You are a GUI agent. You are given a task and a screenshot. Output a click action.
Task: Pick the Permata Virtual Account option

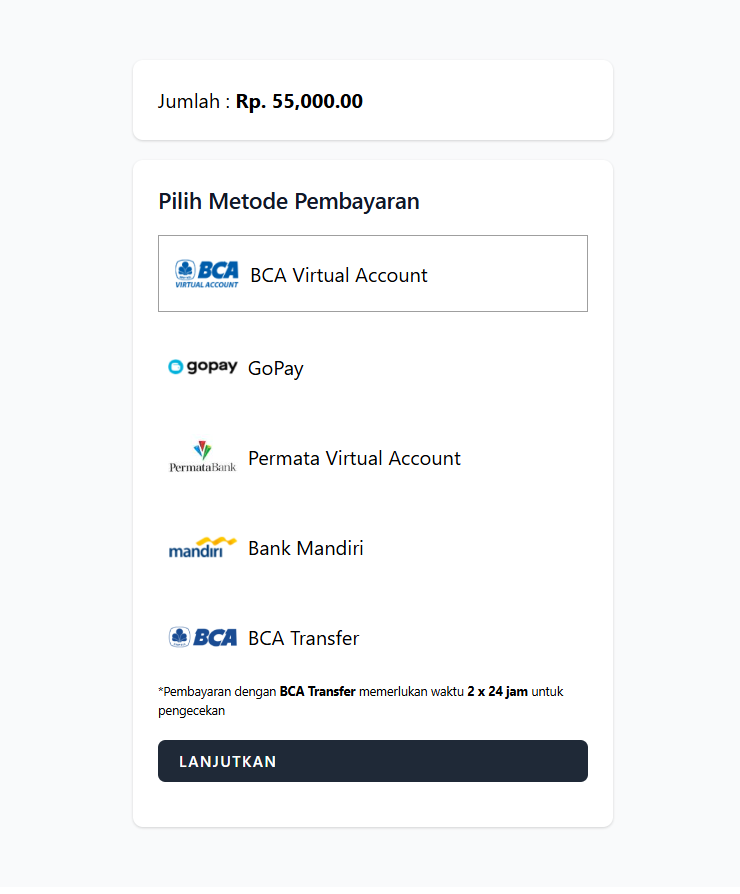[354, 458]
